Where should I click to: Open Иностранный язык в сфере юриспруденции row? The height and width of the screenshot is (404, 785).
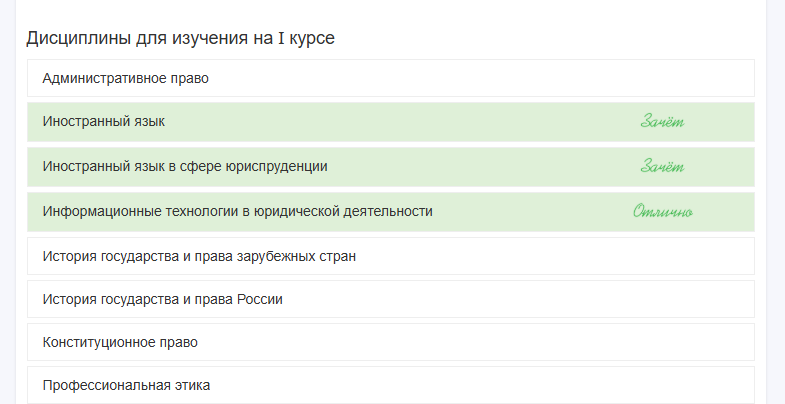390,167
